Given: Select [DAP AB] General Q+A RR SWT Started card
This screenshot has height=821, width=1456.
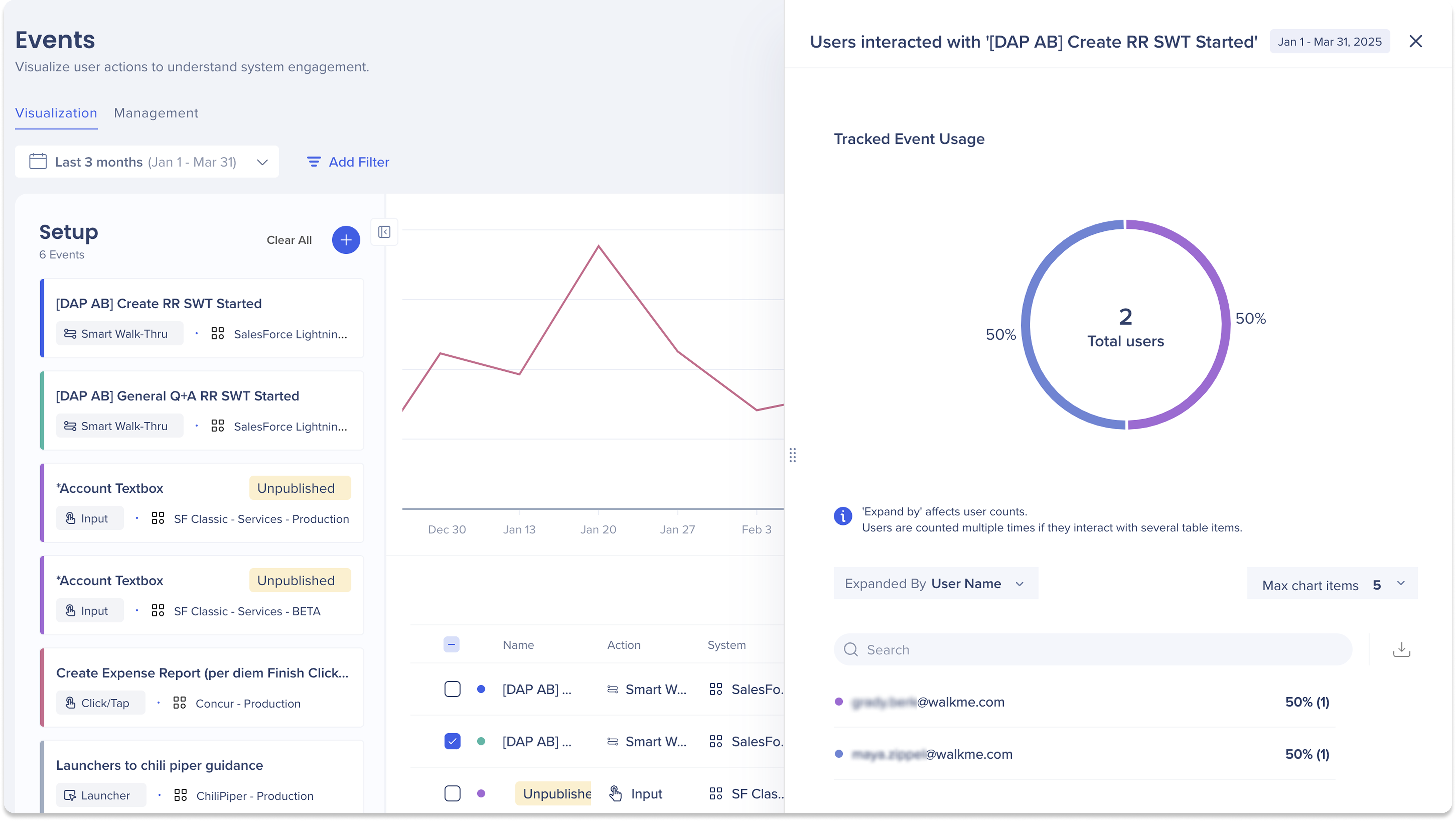Looking at the screenshot, I should pyautogui.click(x=202, y=410).
